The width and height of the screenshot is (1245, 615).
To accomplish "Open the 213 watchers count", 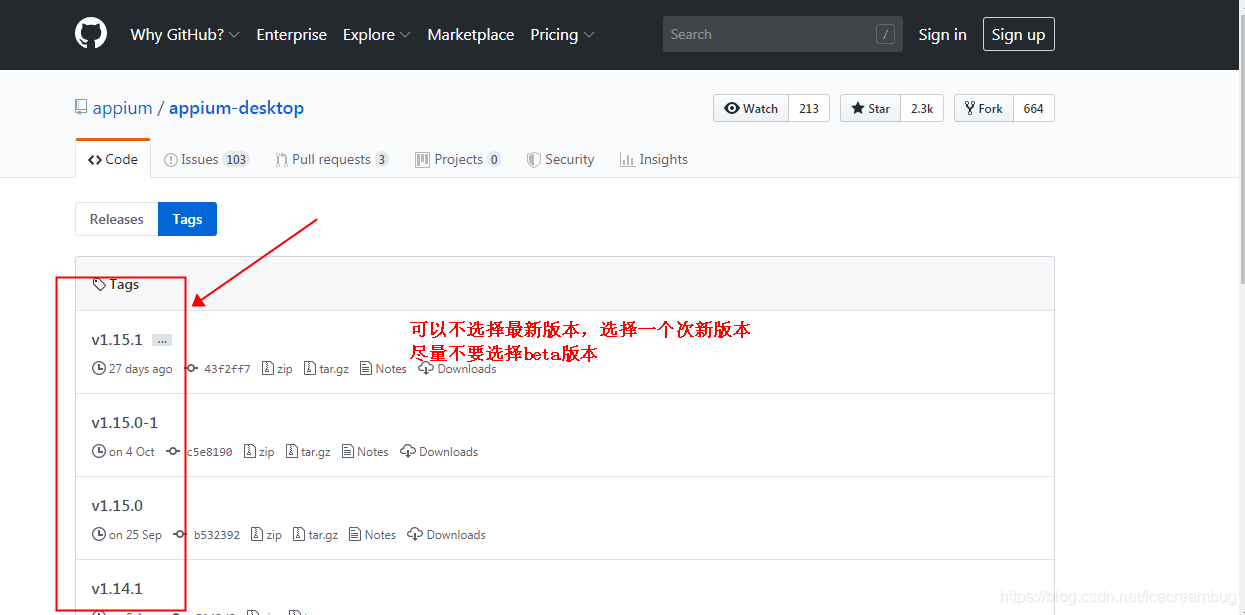I will 809,108.
